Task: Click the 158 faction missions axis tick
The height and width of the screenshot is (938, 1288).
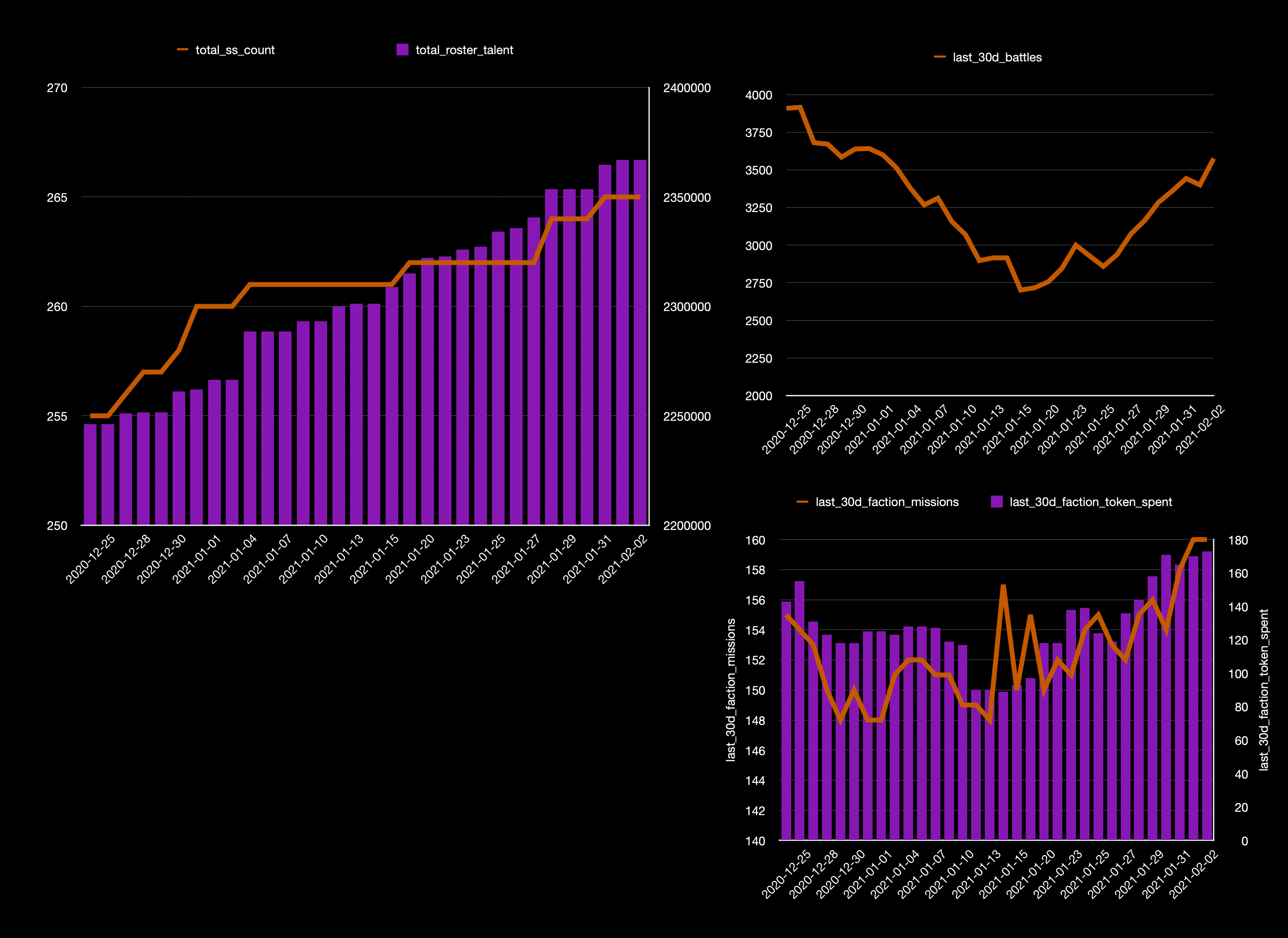Action: [x=755, y=570]
